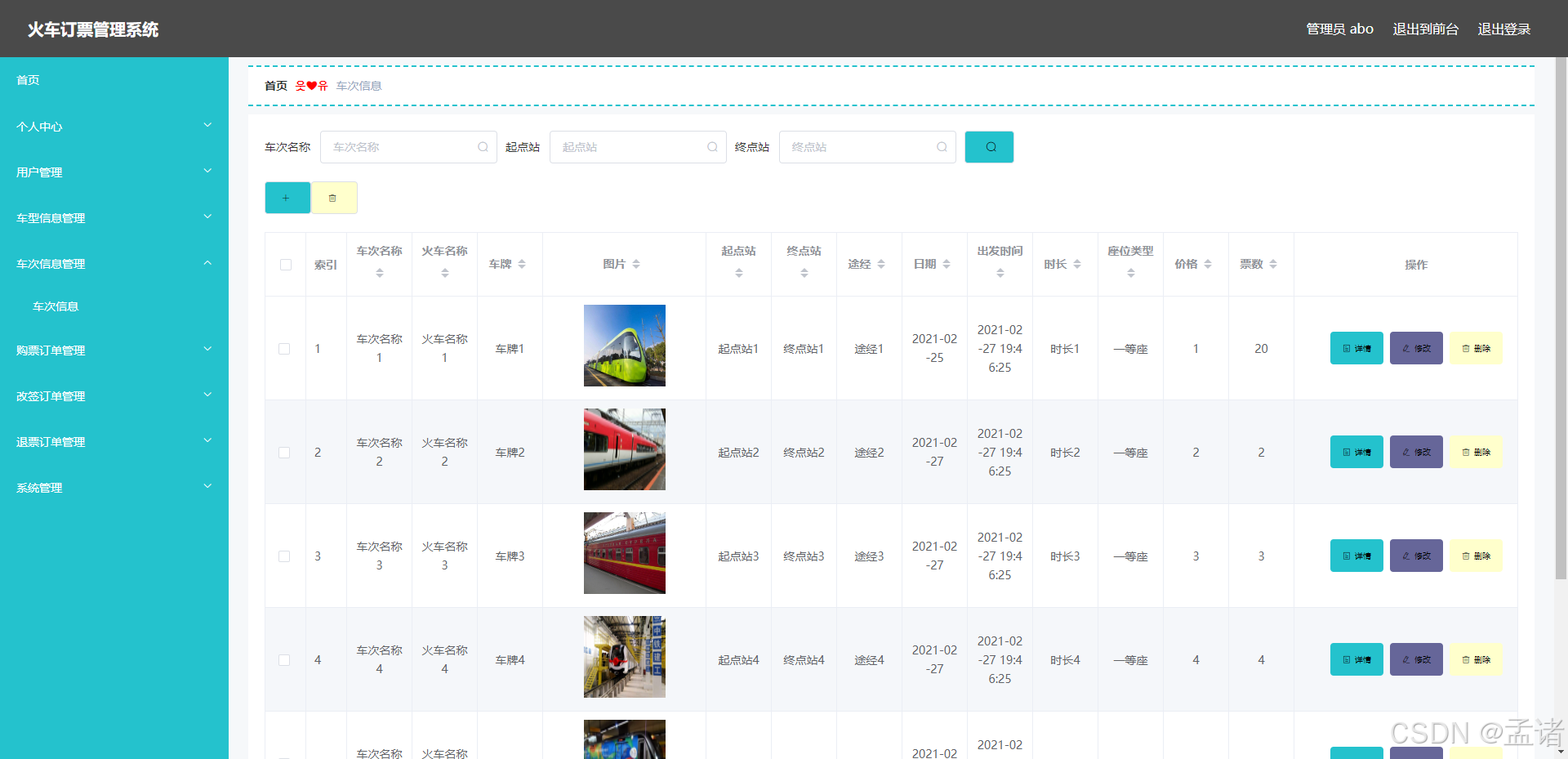1568x759 pixels.
Task: Open the red-white train image in row 2
Action: [x=625, y=449]
